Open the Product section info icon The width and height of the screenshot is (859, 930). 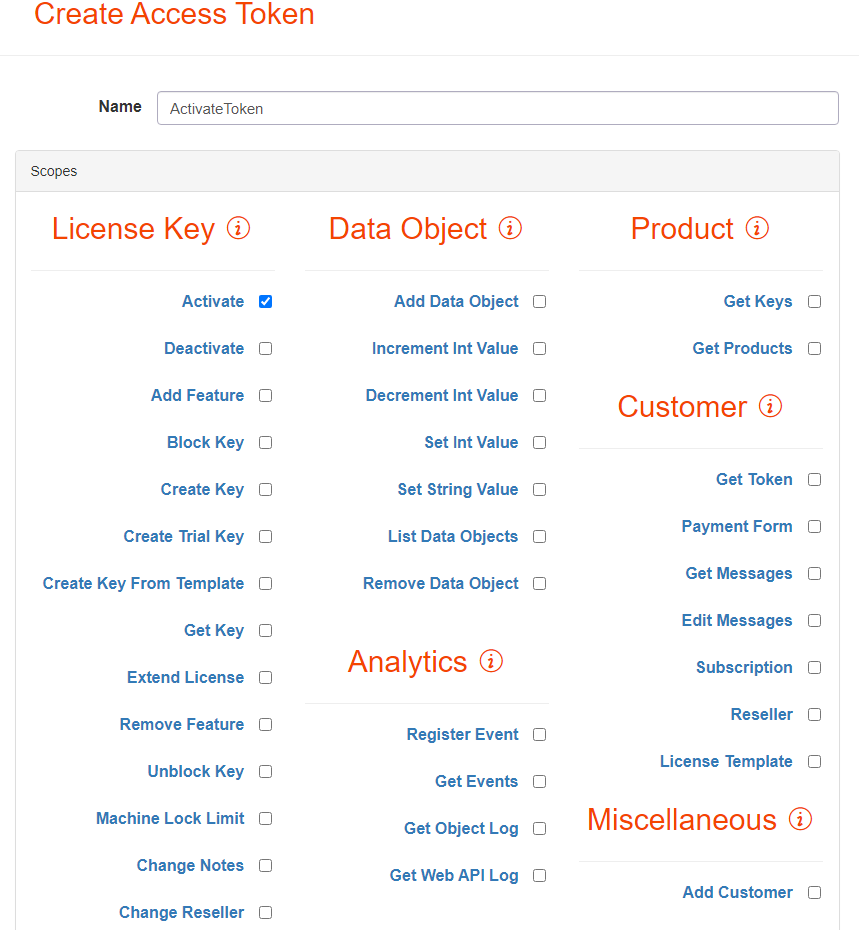click(x=758, y=228)
